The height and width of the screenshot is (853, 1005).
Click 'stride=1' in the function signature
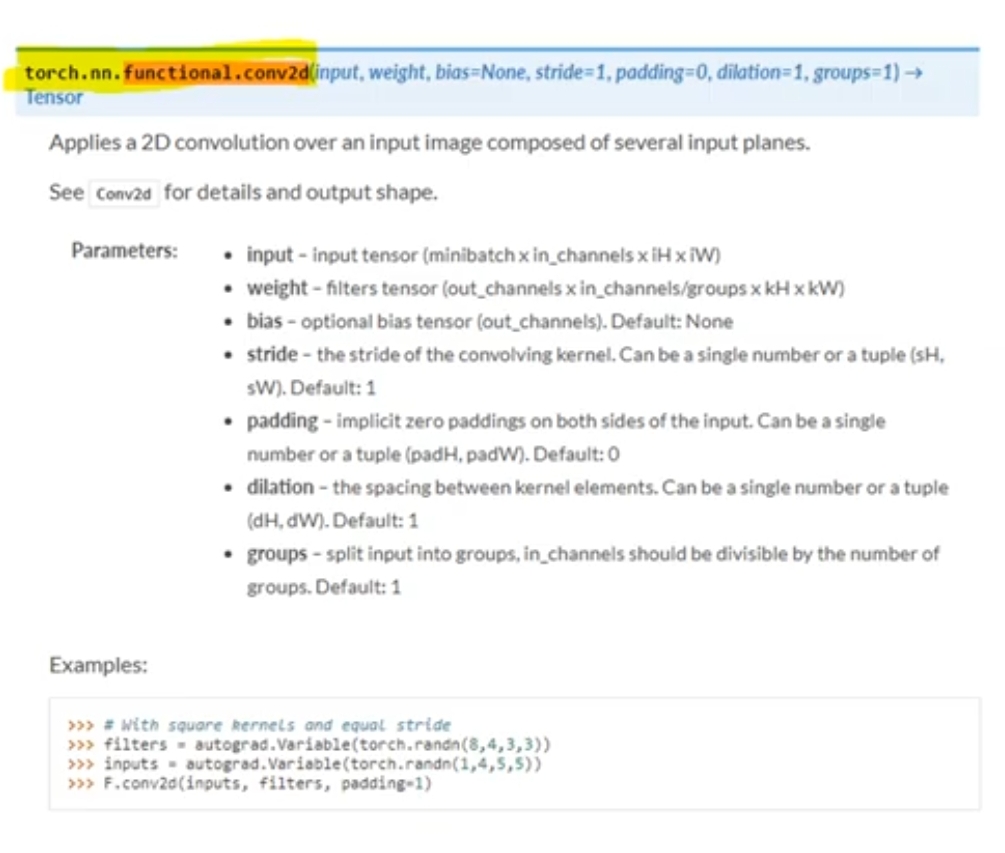pyautogui.click(x=570, y=72)
